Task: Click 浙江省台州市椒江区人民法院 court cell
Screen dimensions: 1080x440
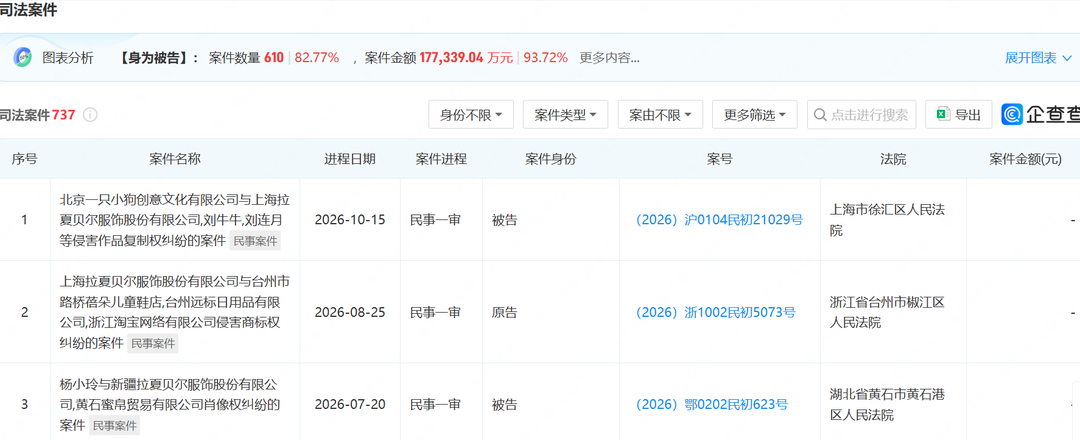Action: coord(887,313)
